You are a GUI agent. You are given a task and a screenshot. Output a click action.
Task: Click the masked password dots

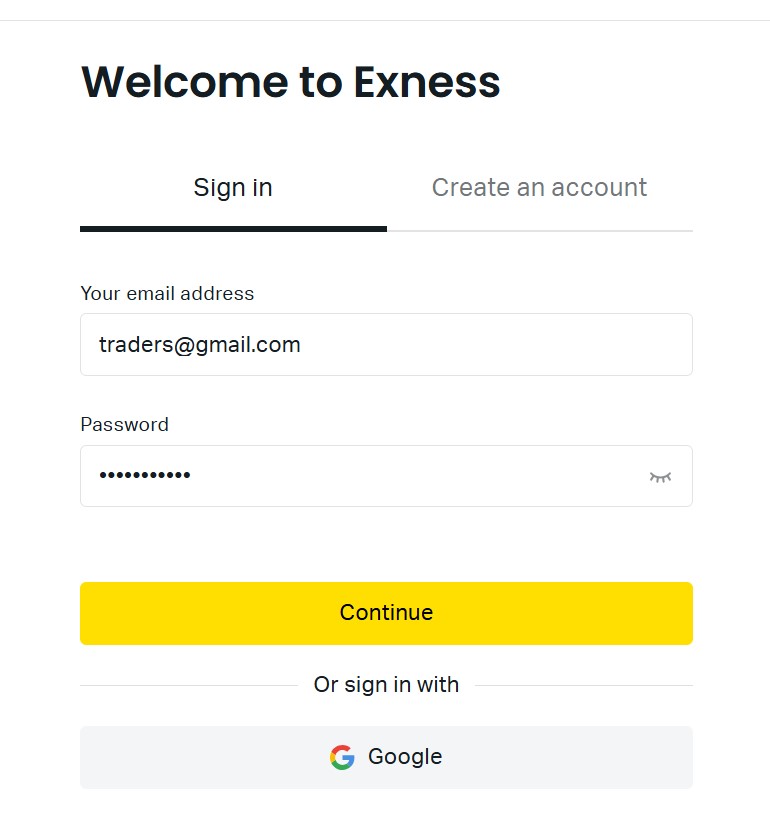tap(145, 476)
